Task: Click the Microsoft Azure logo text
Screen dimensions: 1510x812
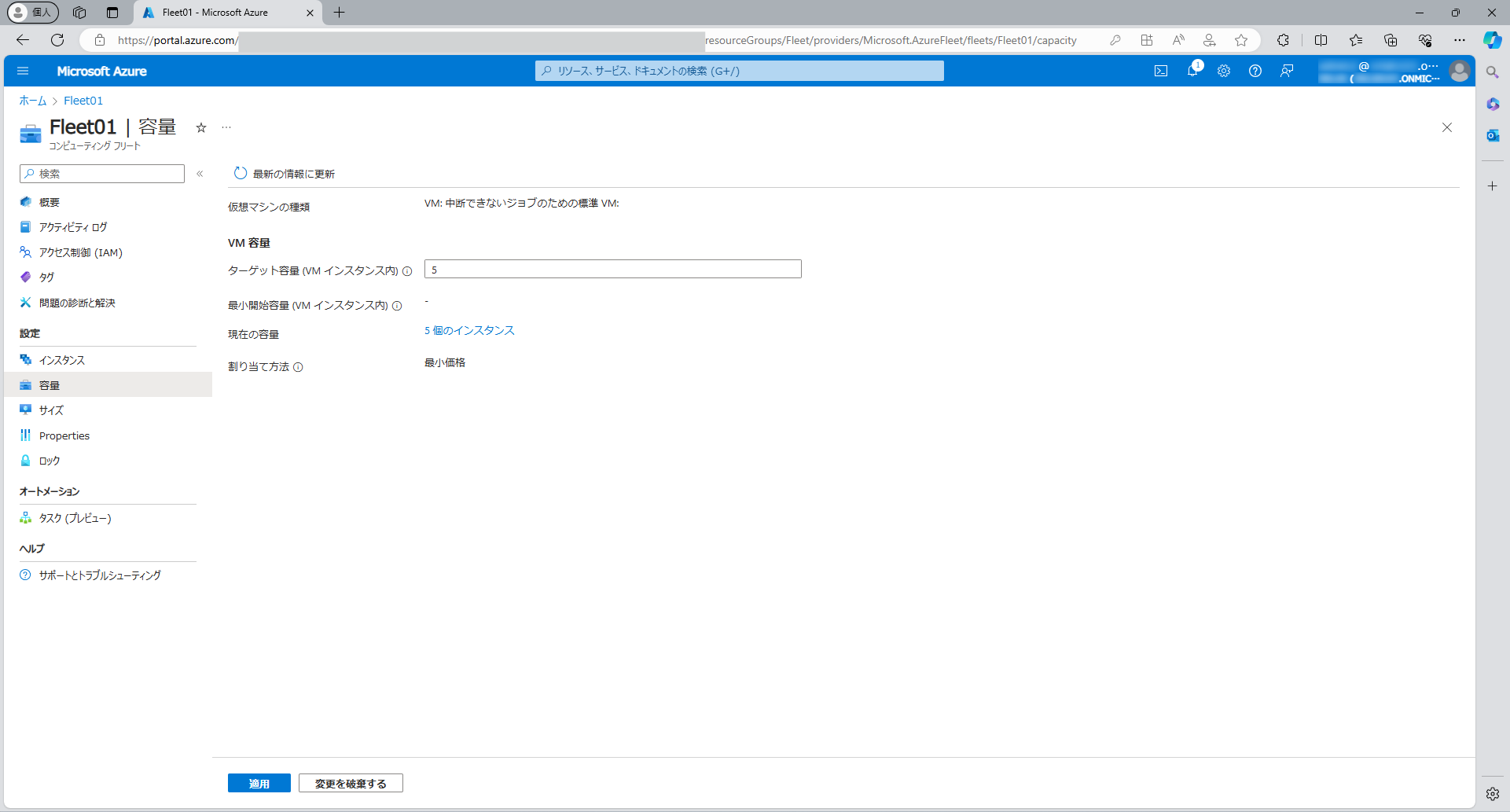Action: 101,71
